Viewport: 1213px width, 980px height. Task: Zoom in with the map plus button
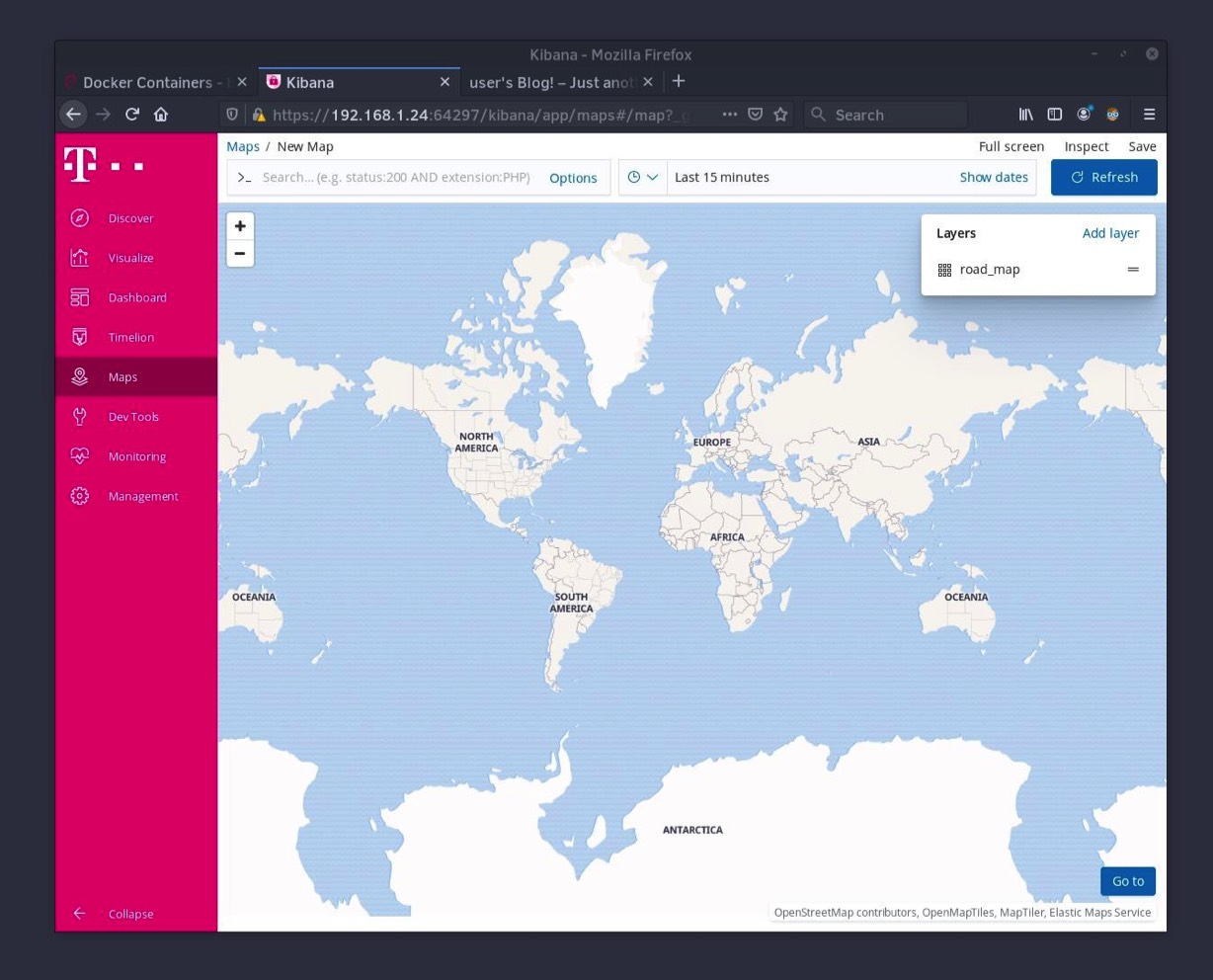240,226
